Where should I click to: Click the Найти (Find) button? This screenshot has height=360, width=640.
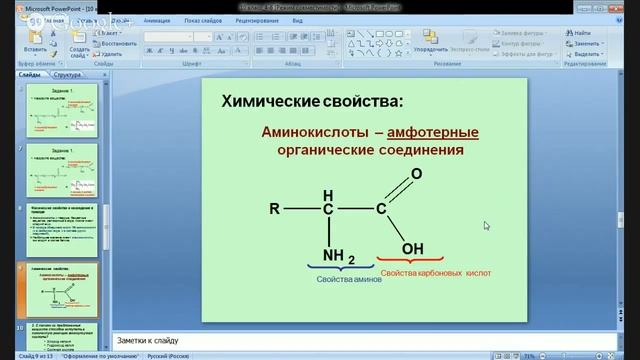pyautogui.click(x=578, y=33)
